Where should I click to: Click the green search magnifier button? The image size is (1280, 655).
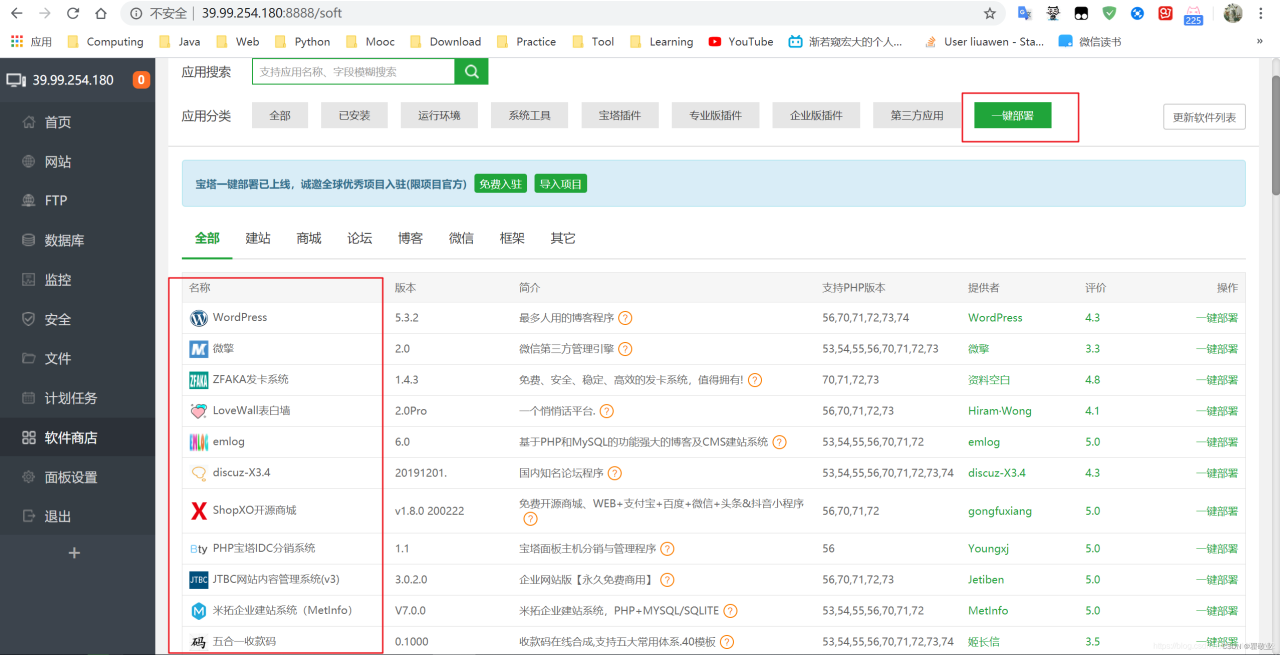471,72
